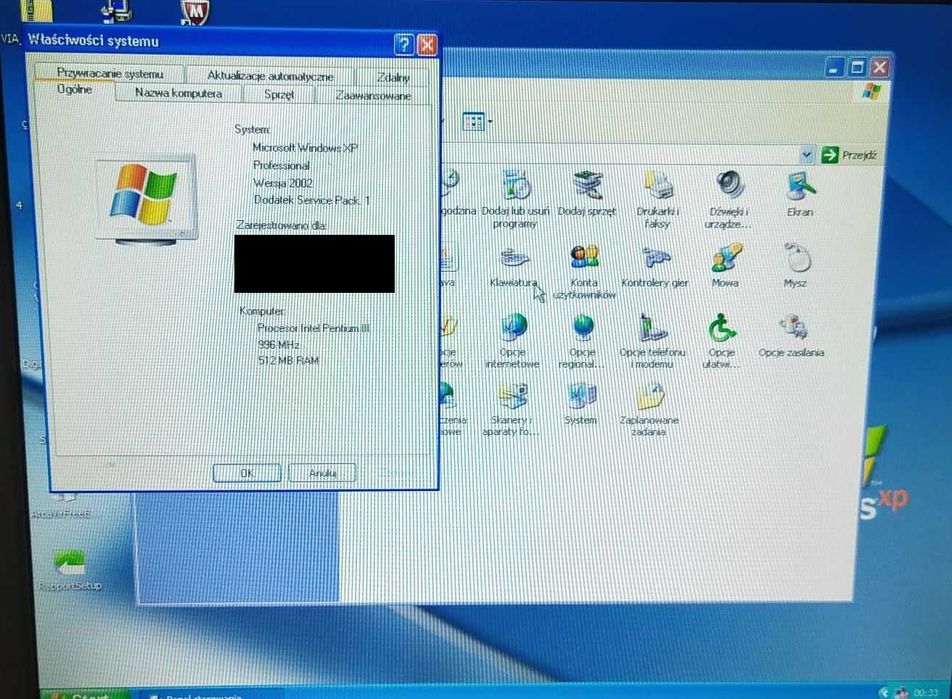
Task: Open the Dźwięki i urządzenia applet
Action: pos(728,199)
